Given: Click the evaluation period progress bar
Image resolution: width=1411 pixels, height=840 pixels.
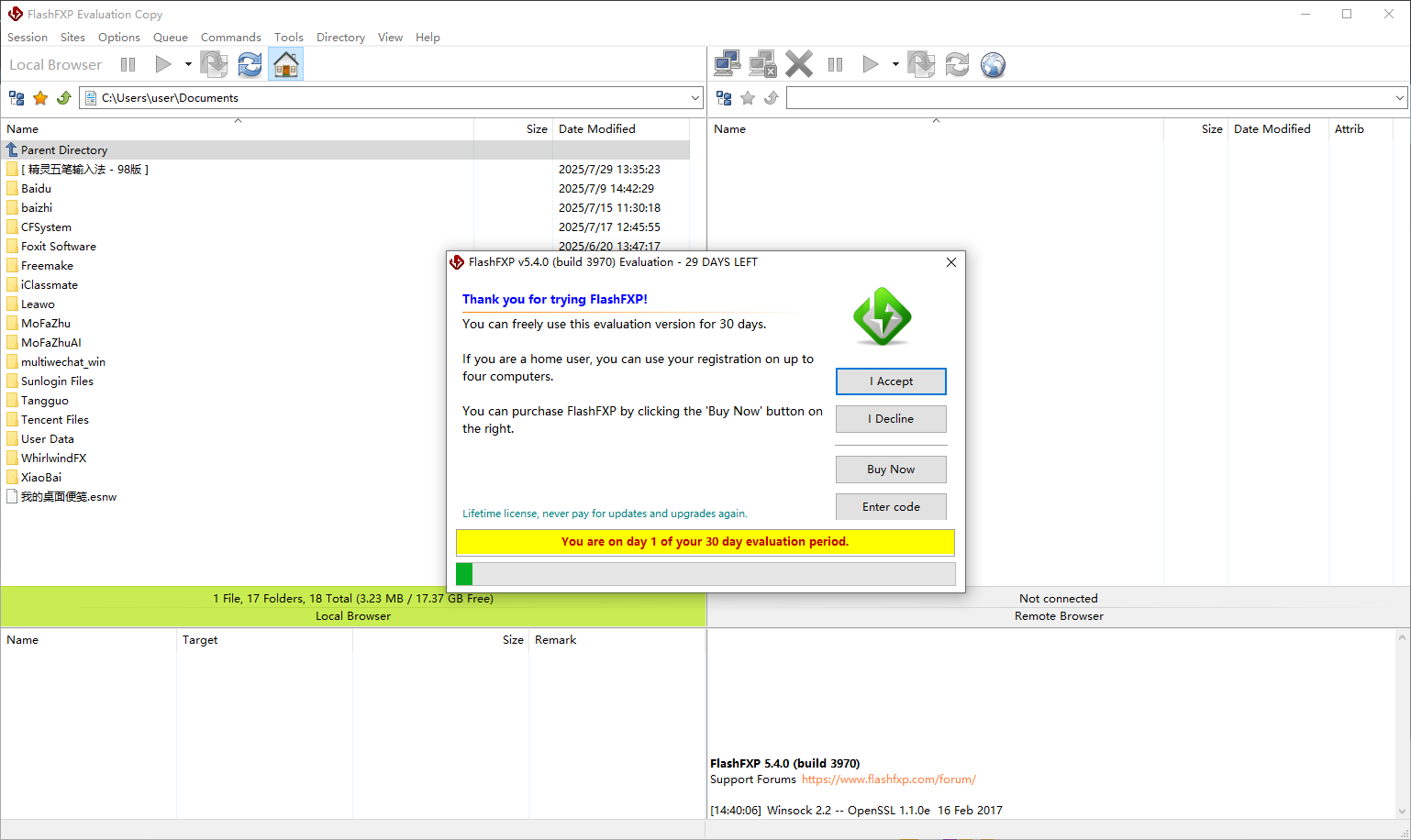Looking at the screenshot, I should click(705, 574).
